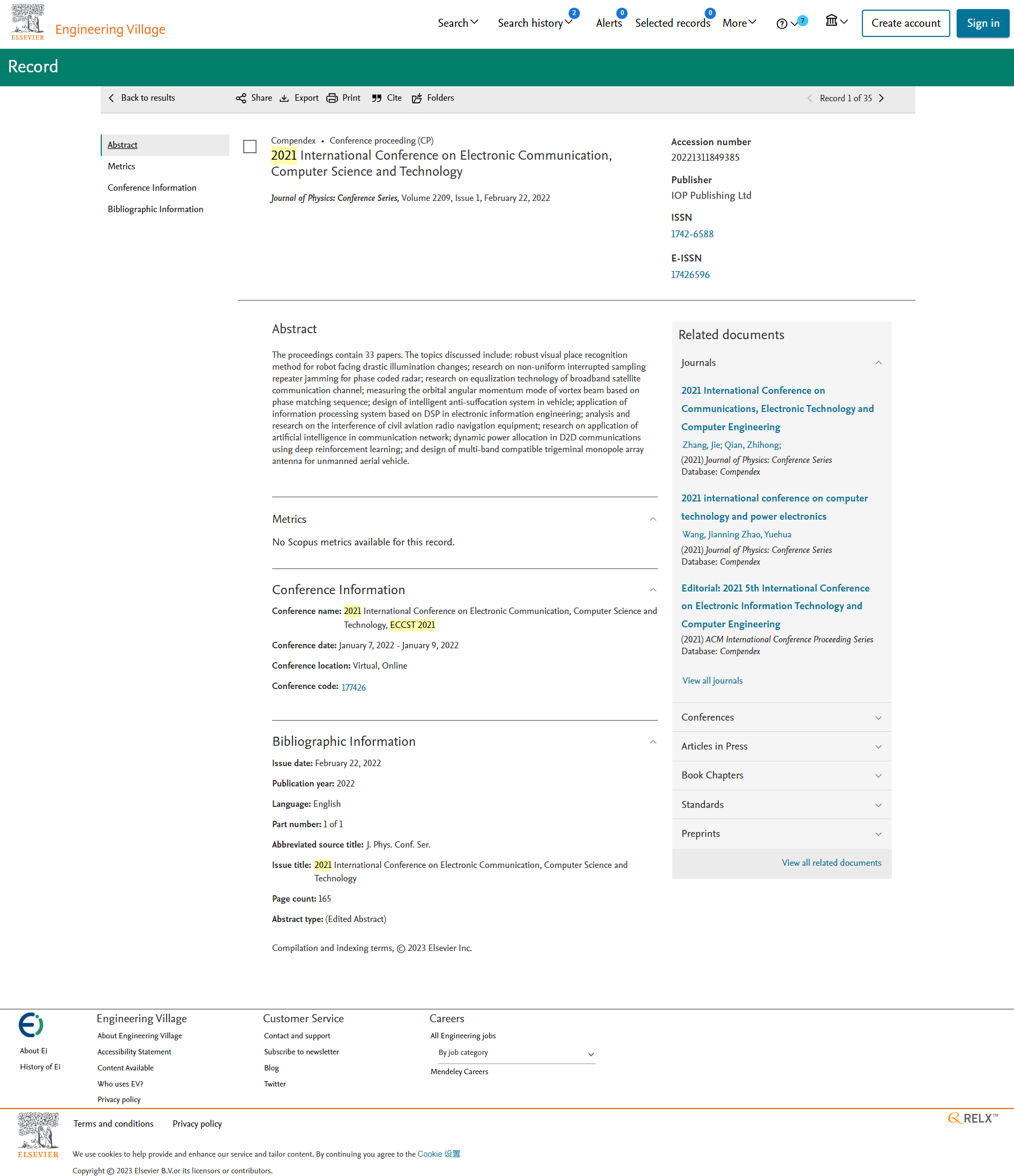Click author link Zhang, Jie
Viewport: 1014px width, 1176px height.
point(701,445)
